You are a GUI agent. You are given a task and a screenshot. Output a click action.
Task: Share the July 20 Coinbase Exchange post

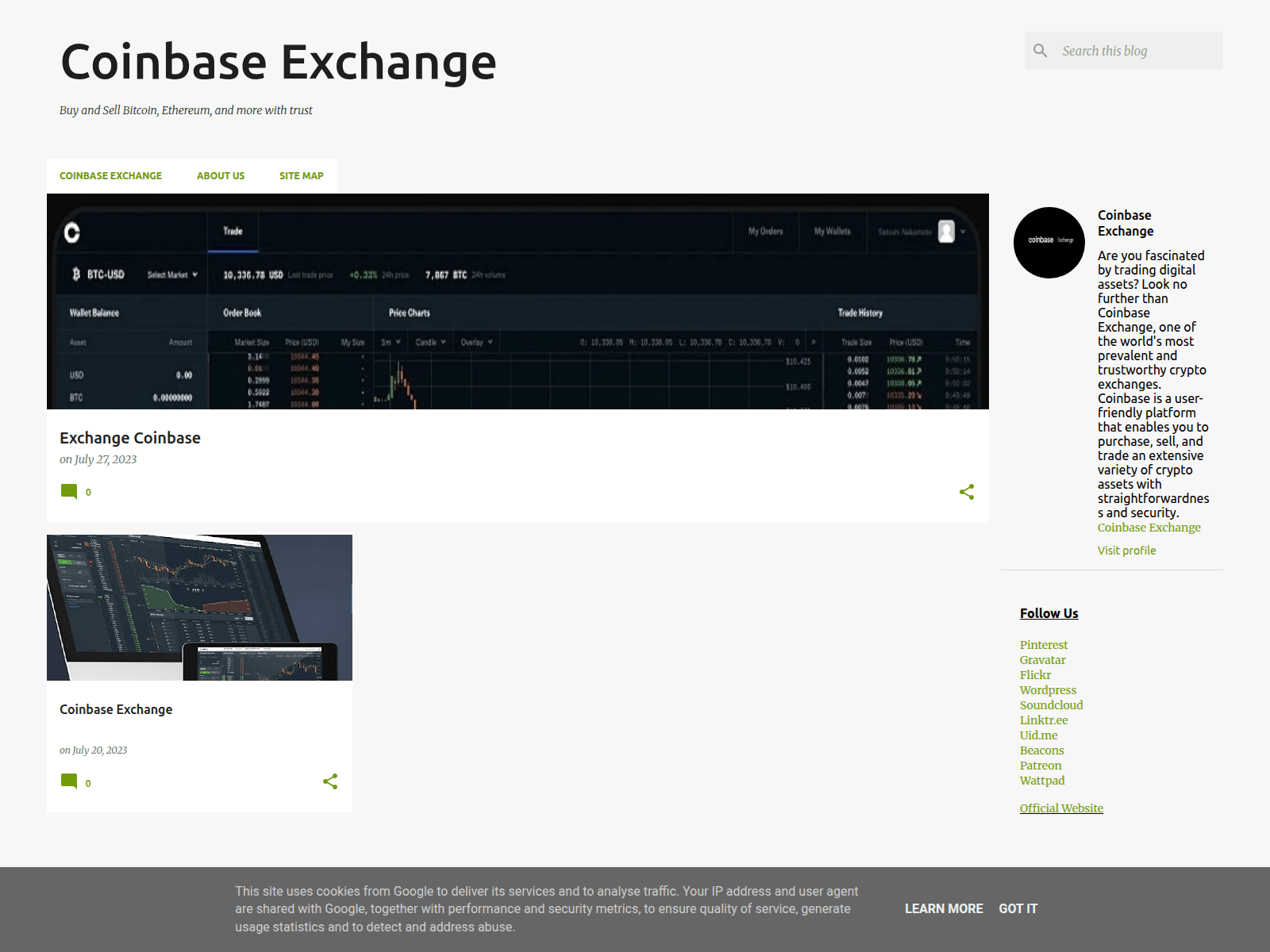pos(330,782)
